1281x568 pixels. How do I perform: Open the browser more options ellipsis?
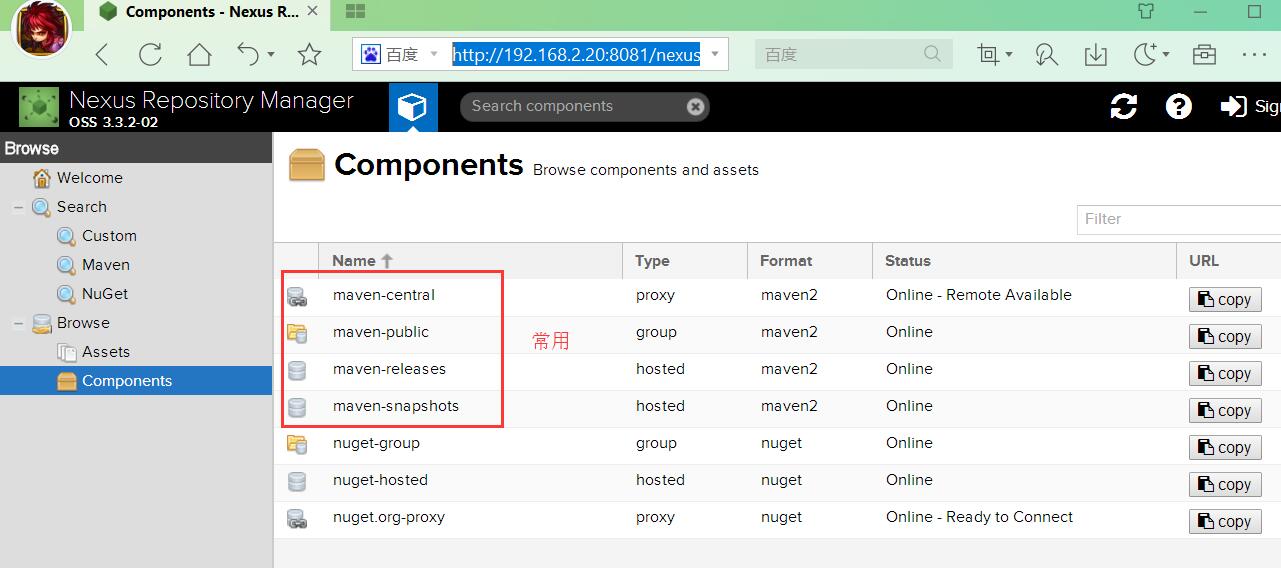point(1254,54)
